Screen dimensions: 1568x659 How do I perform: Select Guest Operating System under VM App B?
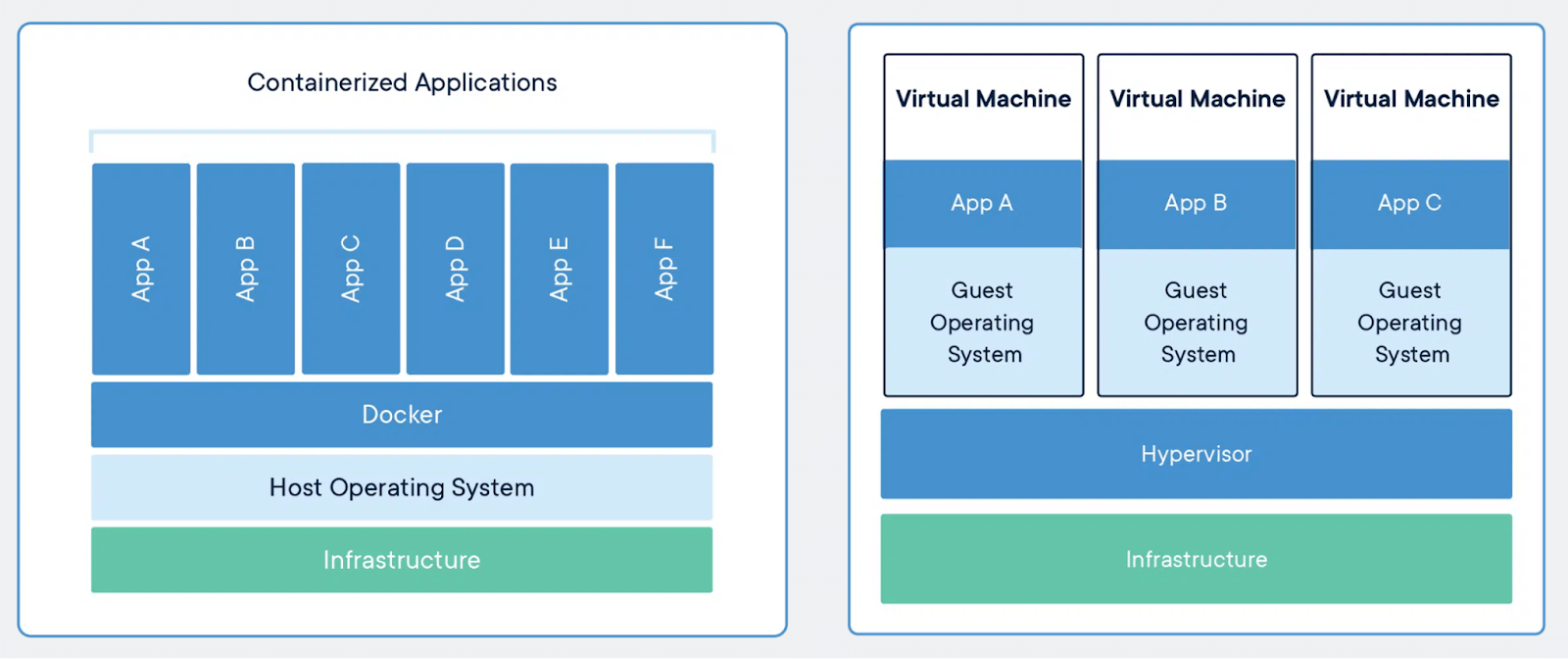click(1197, 322)
